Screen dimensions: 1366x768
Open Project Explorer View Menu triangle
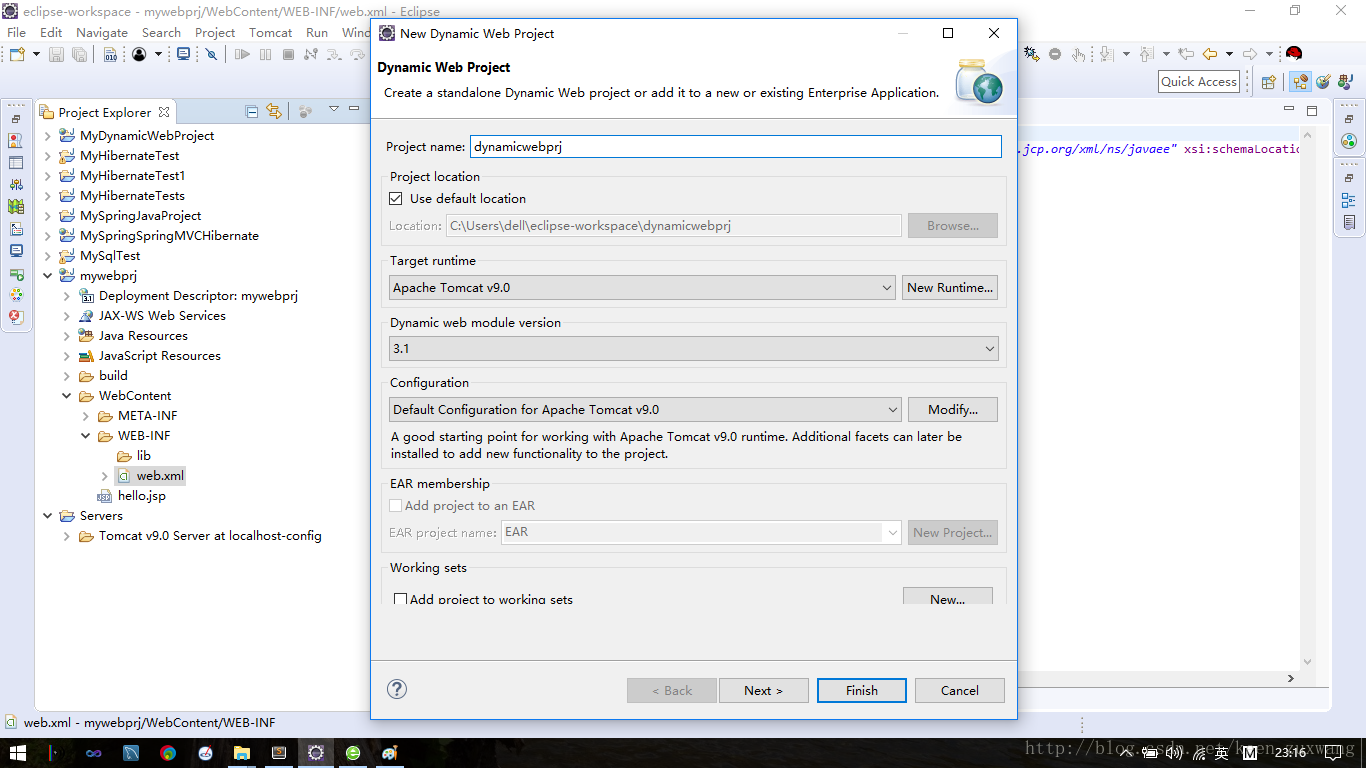334,108
